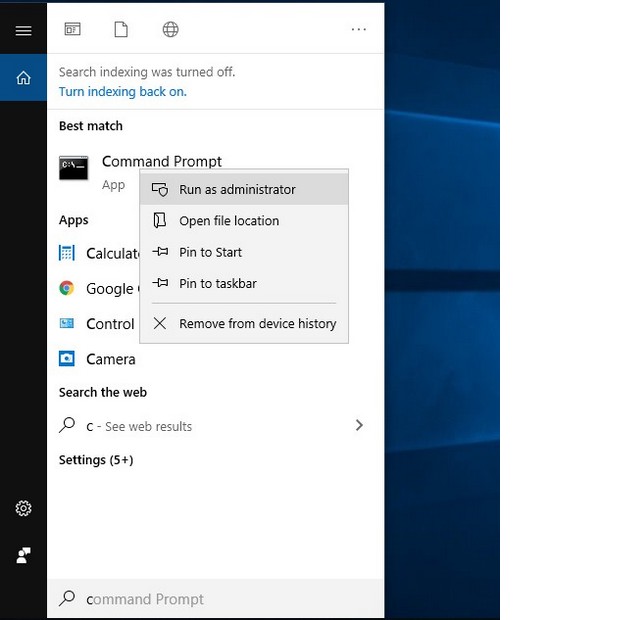Click into the command Prompt search field

(216, 598)
